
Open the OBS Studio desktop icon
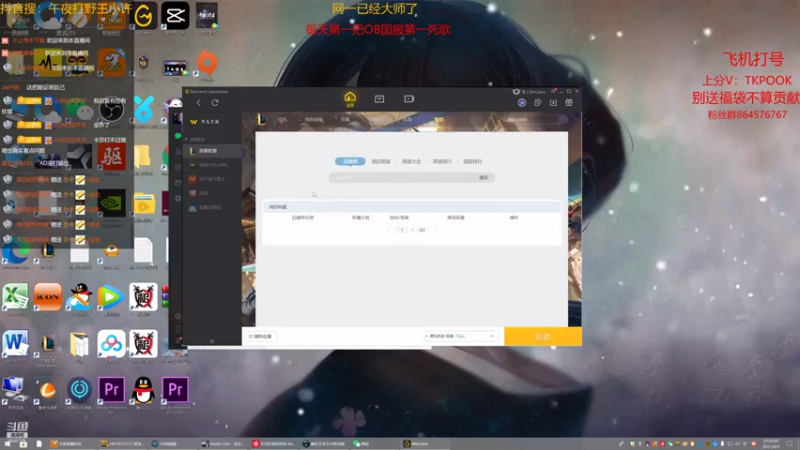coord(111,110)
